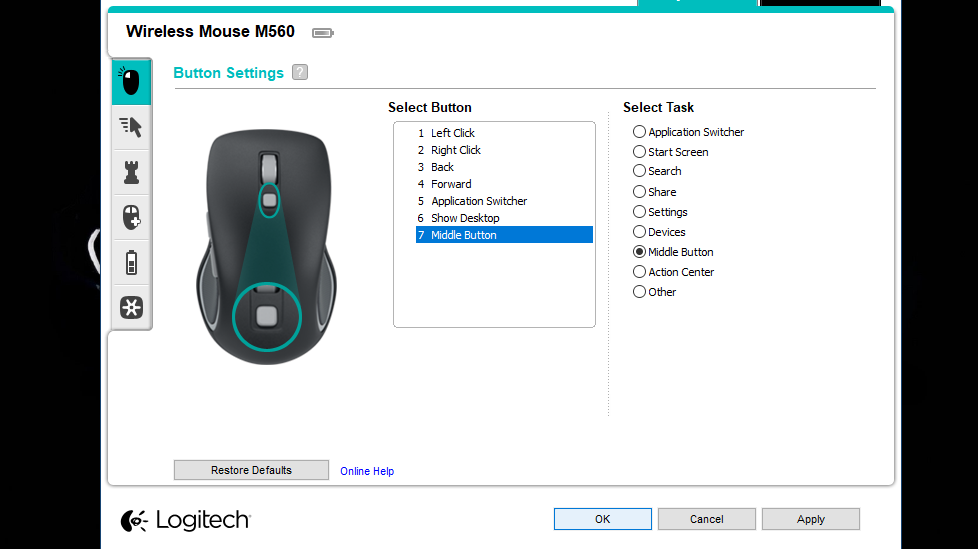
Task: Select button 1 Left Click
Action: coord(504,133)
